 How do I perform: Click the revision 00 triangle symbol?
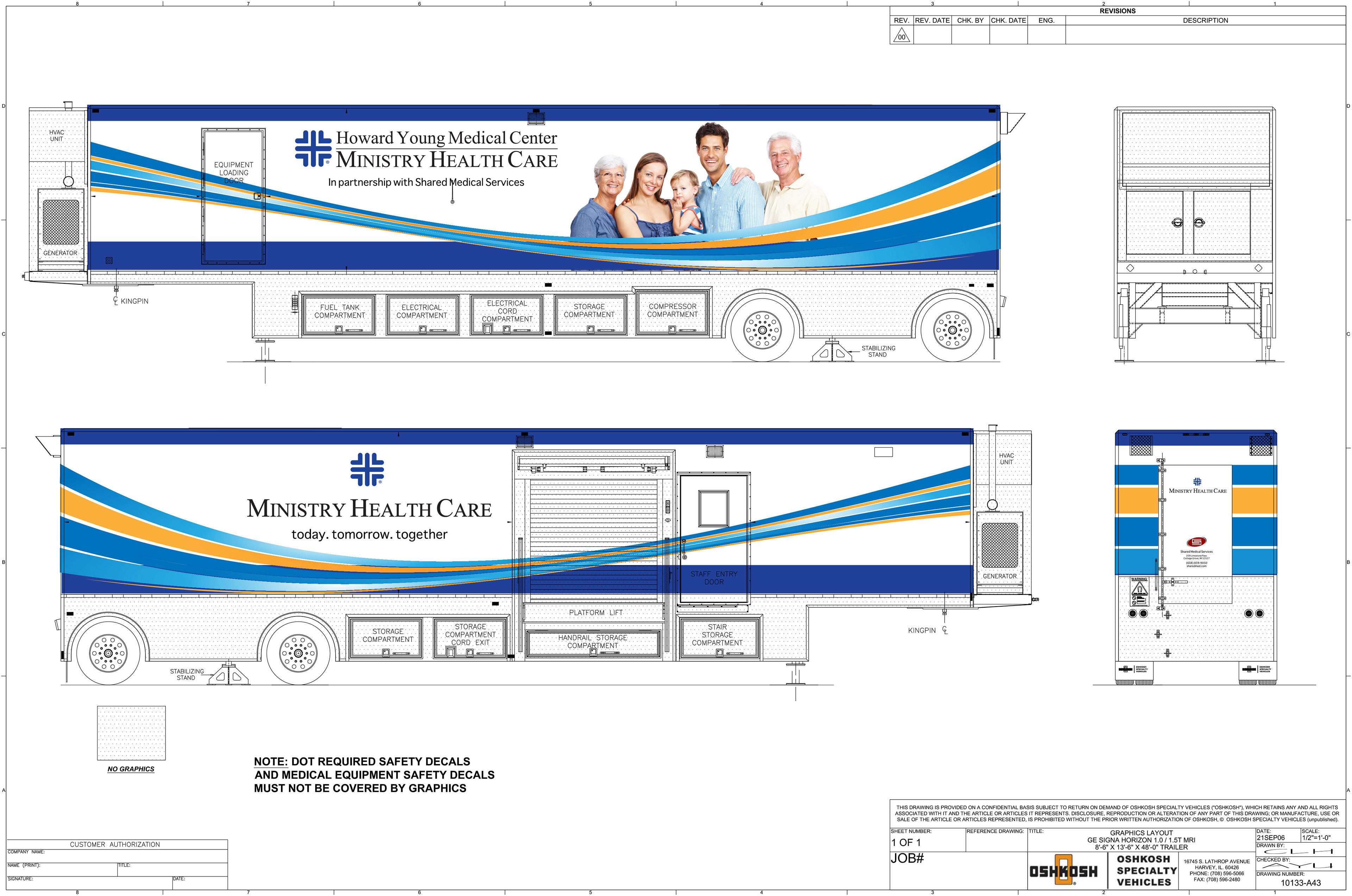901,36
